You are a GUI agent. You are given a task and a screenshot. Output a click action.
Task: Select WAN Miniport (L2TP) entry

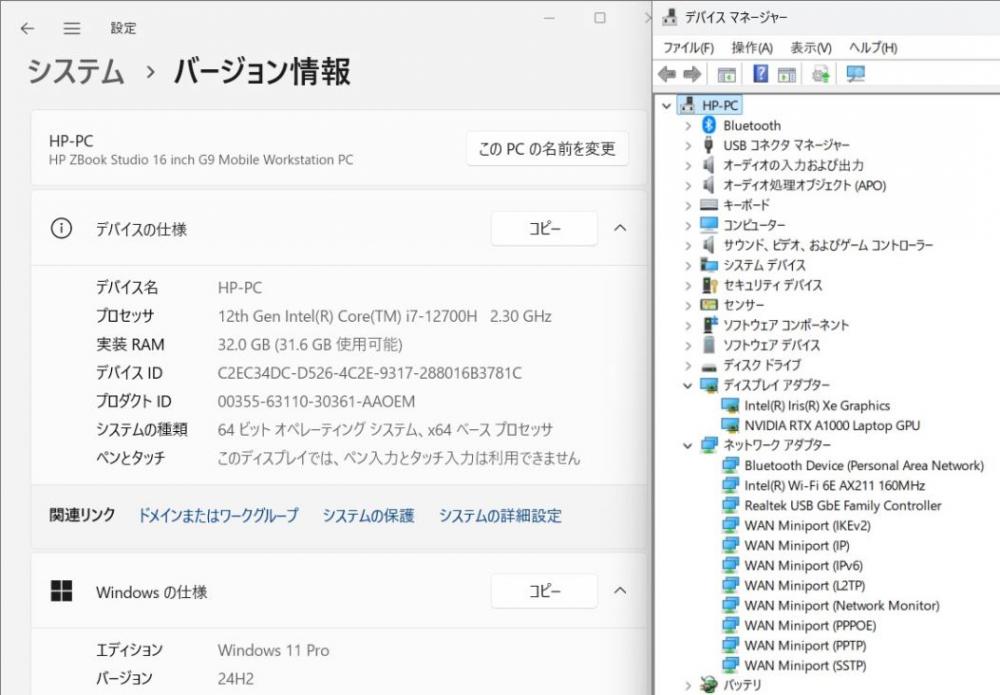click(805, 585)
